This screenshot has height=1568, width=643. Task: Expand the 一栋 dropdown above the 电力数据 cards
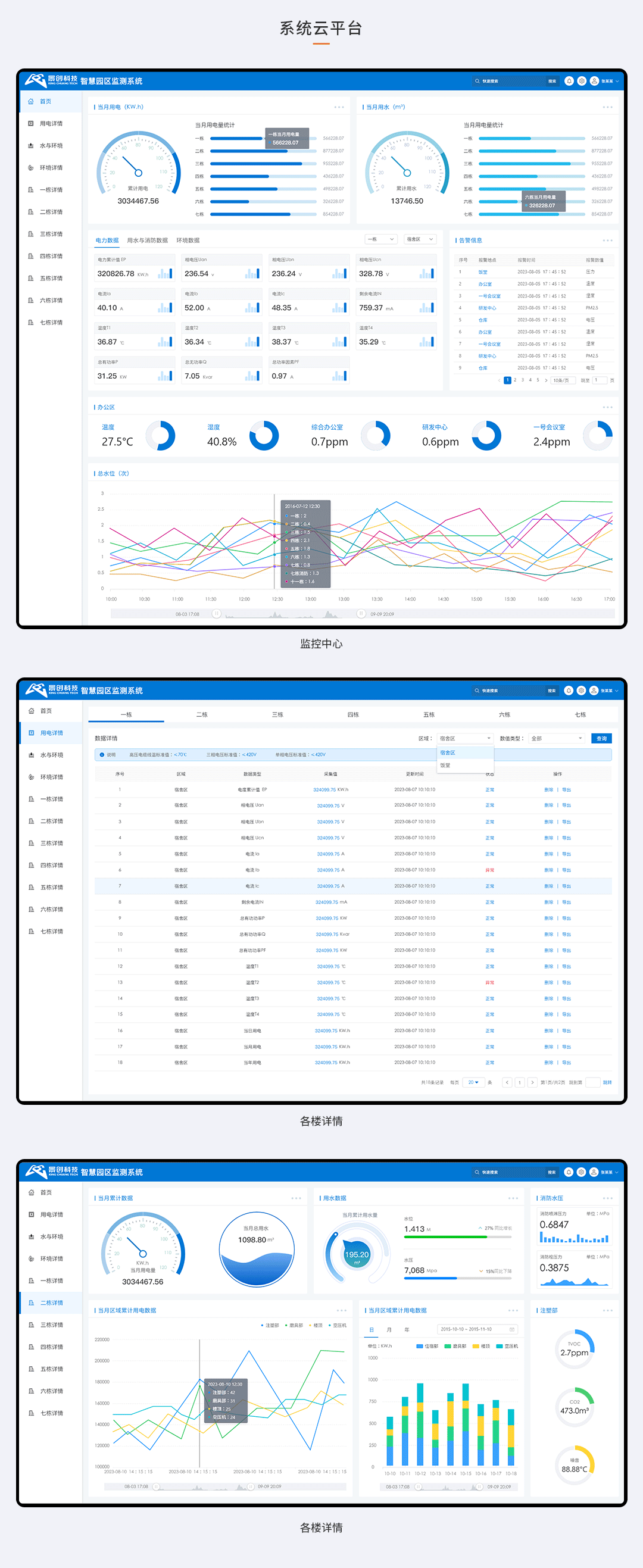381,239
